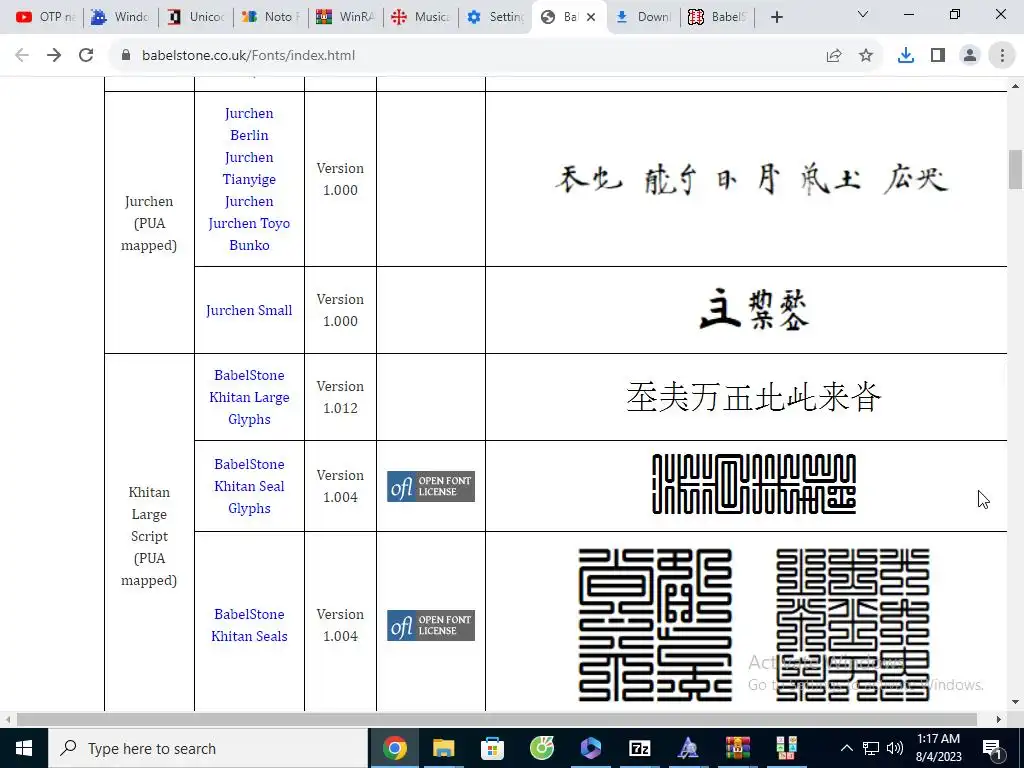Viewport: 1024px width, 768px height.
Task: Click the Khitan Large Glyphs sample image
Action: tap(754, 397)
